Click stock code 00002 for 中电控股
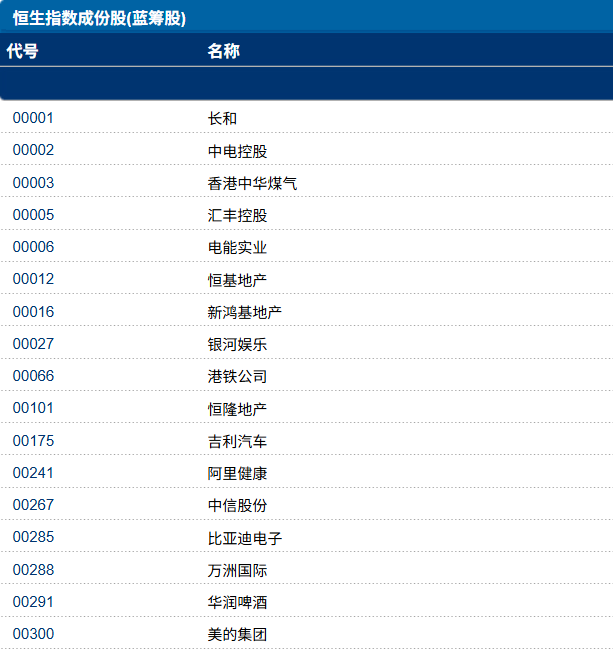This screenshot has height=654, width=613. point(33,150)
